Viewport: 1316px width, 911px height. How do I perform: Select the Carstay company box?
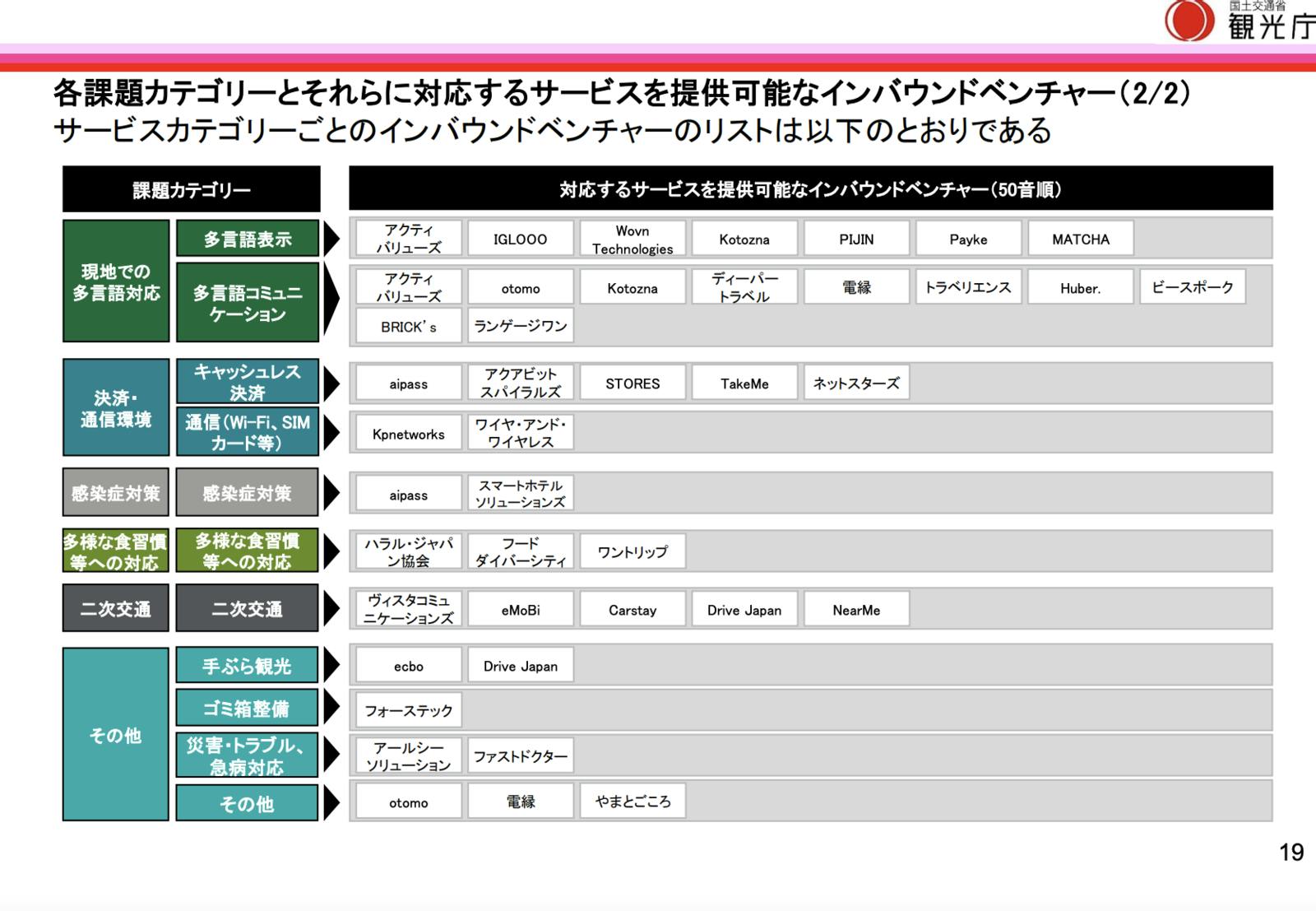pos(633,609)
